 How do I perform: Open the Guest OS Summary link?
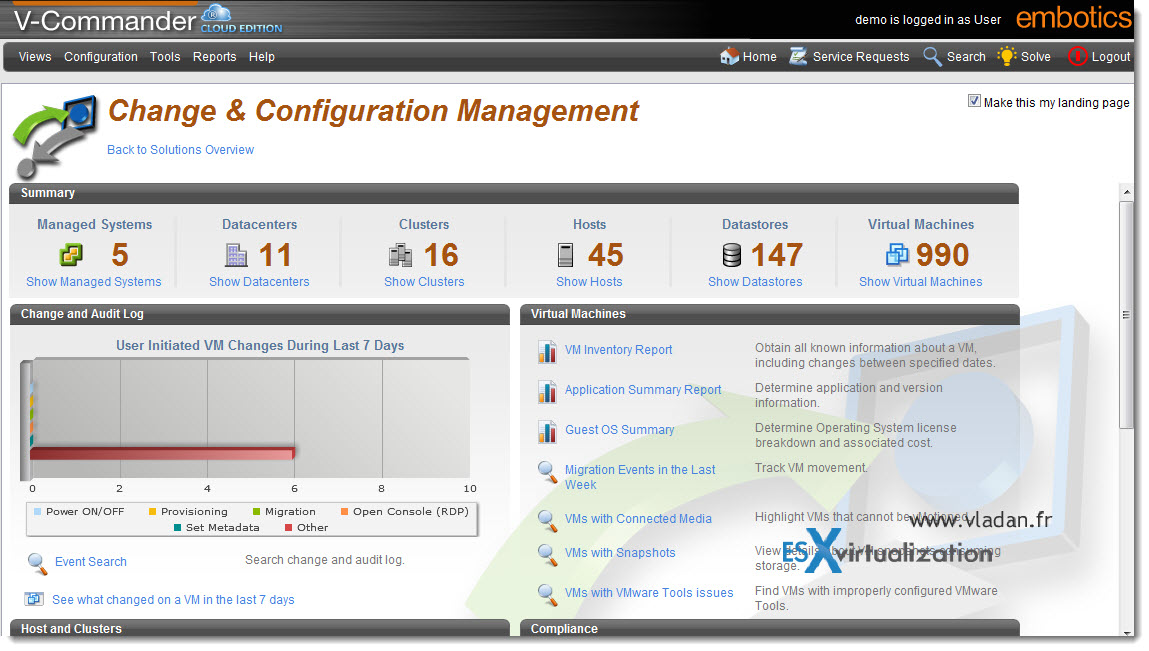619,430
